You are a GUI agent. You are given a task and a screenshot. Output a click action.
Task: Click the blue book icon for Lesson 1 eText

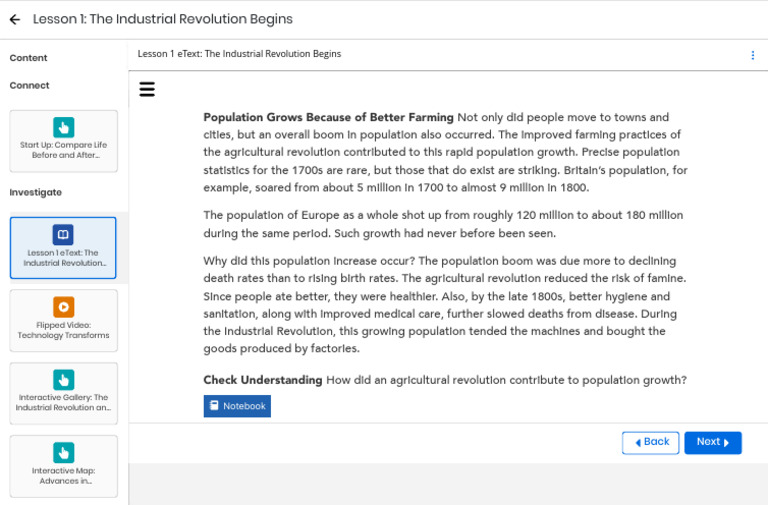(x=63, y=234)
